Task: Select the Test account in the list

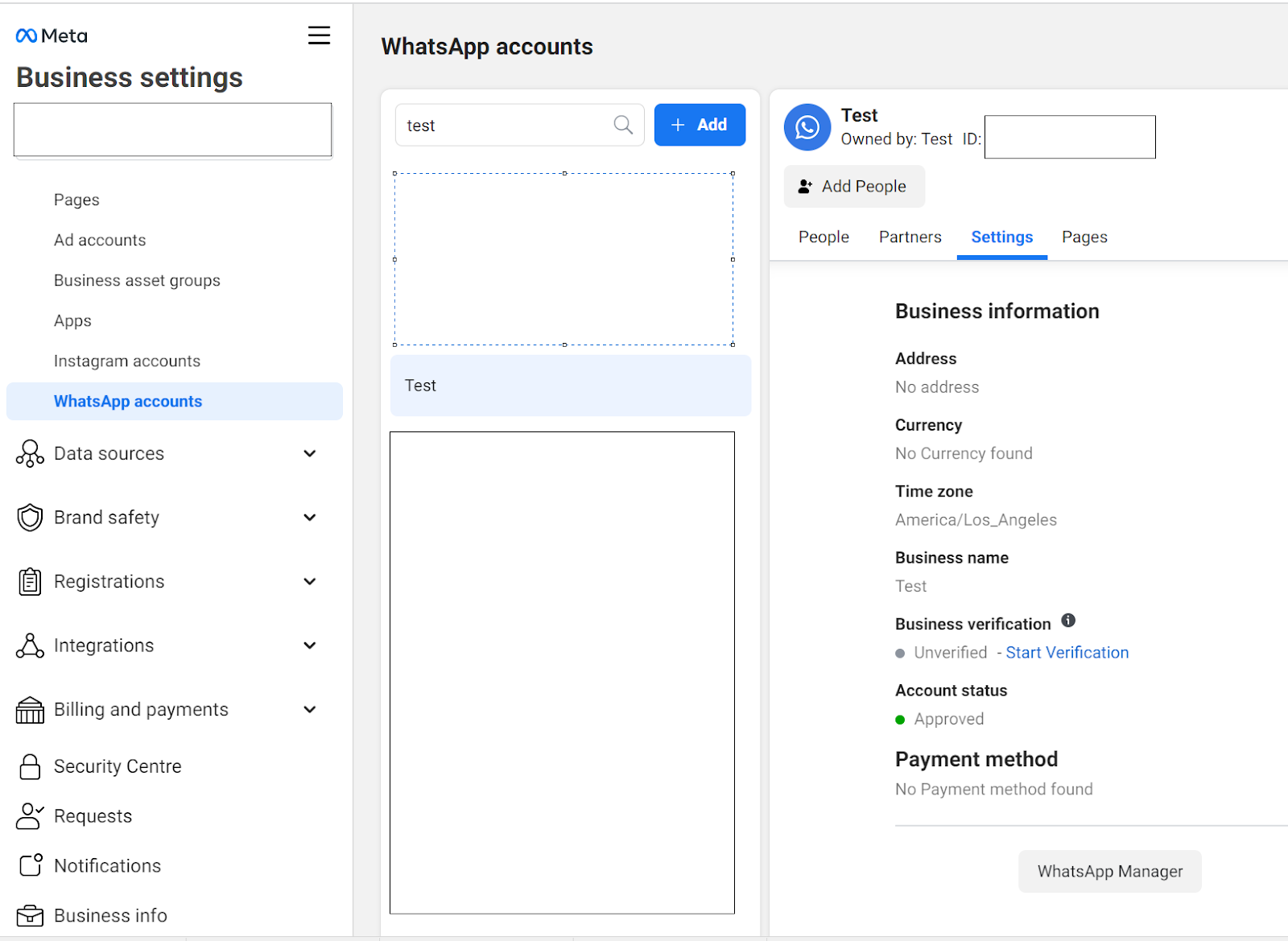Action: pos(571,386)
